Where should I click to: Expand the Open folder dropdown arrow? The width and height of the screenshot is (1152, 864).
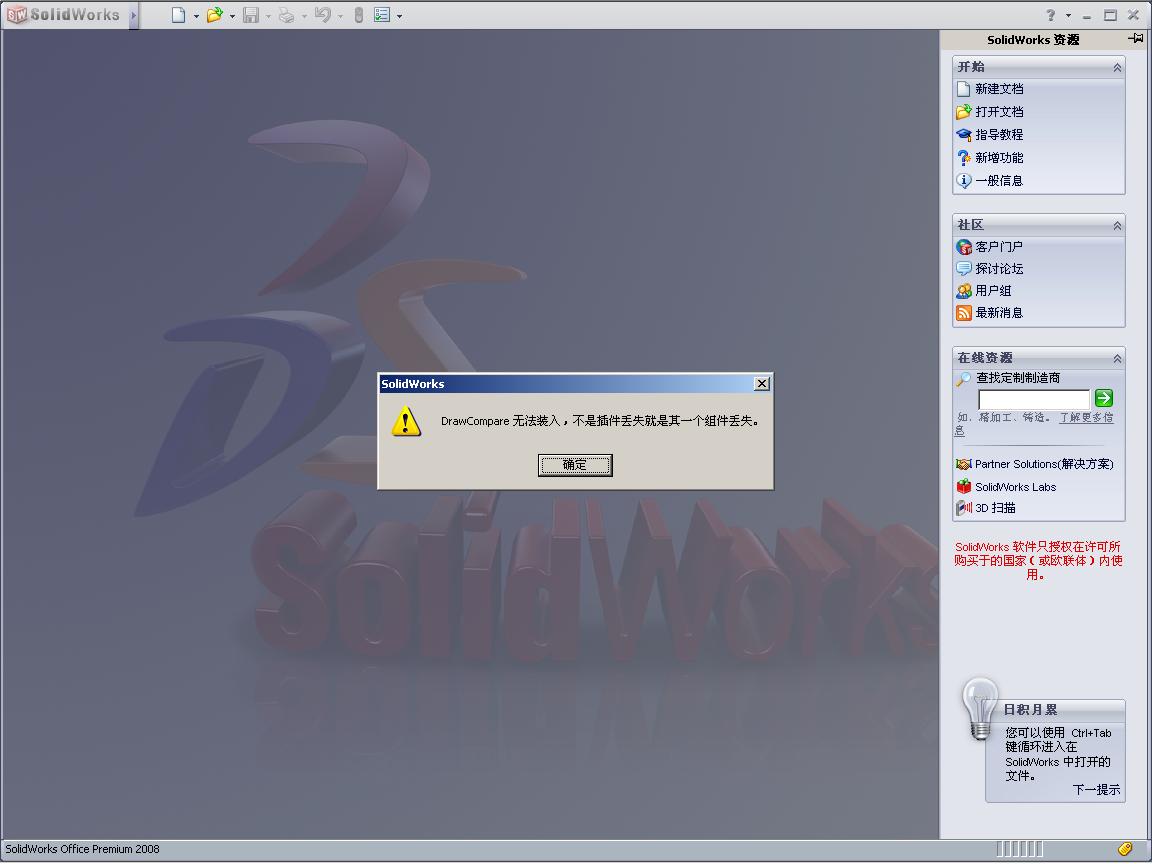(x=232, y=16)
